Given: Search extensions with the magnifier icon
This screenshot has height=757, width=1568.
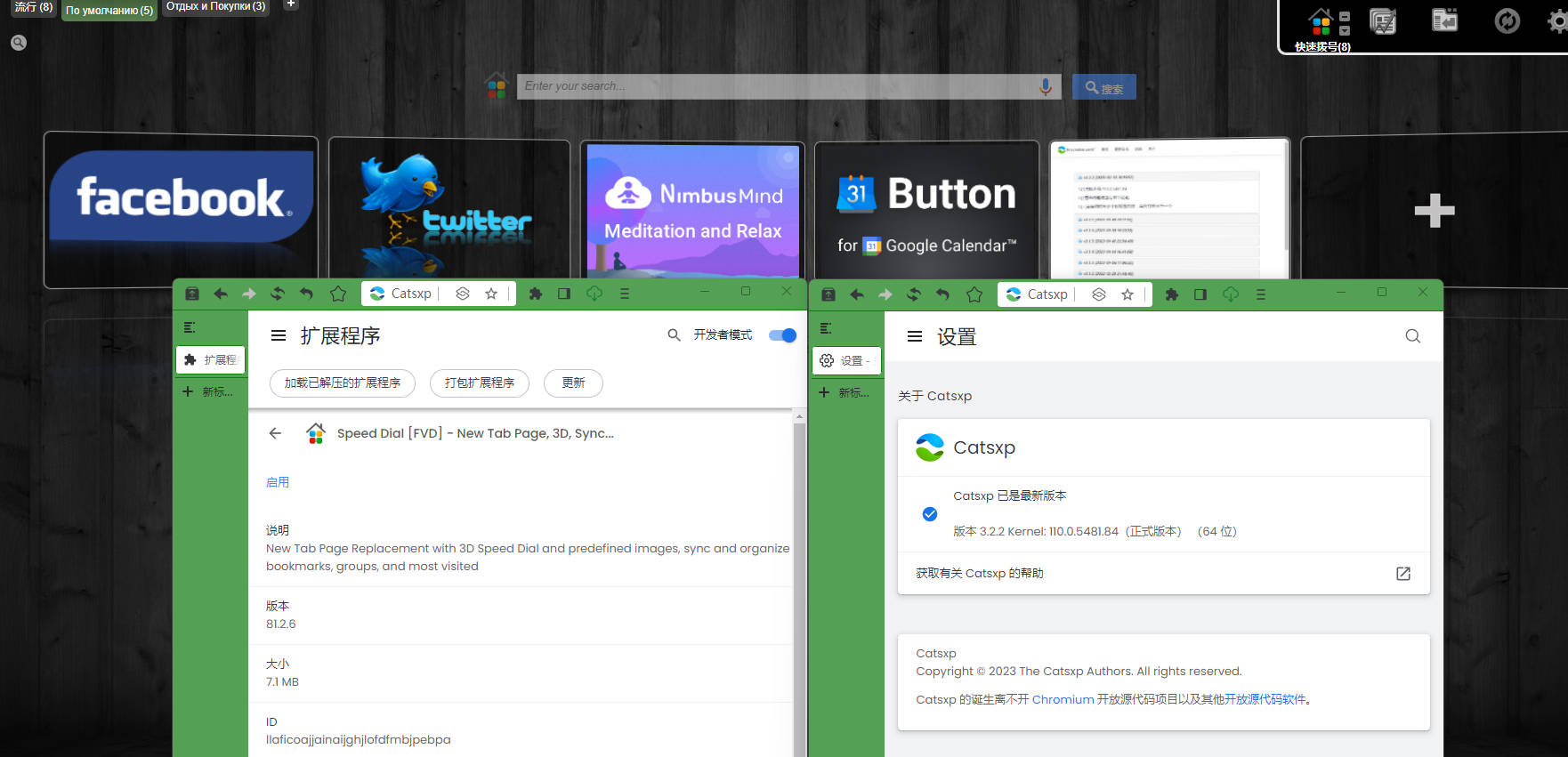Looking at the screenshot, I should (674, 335).
